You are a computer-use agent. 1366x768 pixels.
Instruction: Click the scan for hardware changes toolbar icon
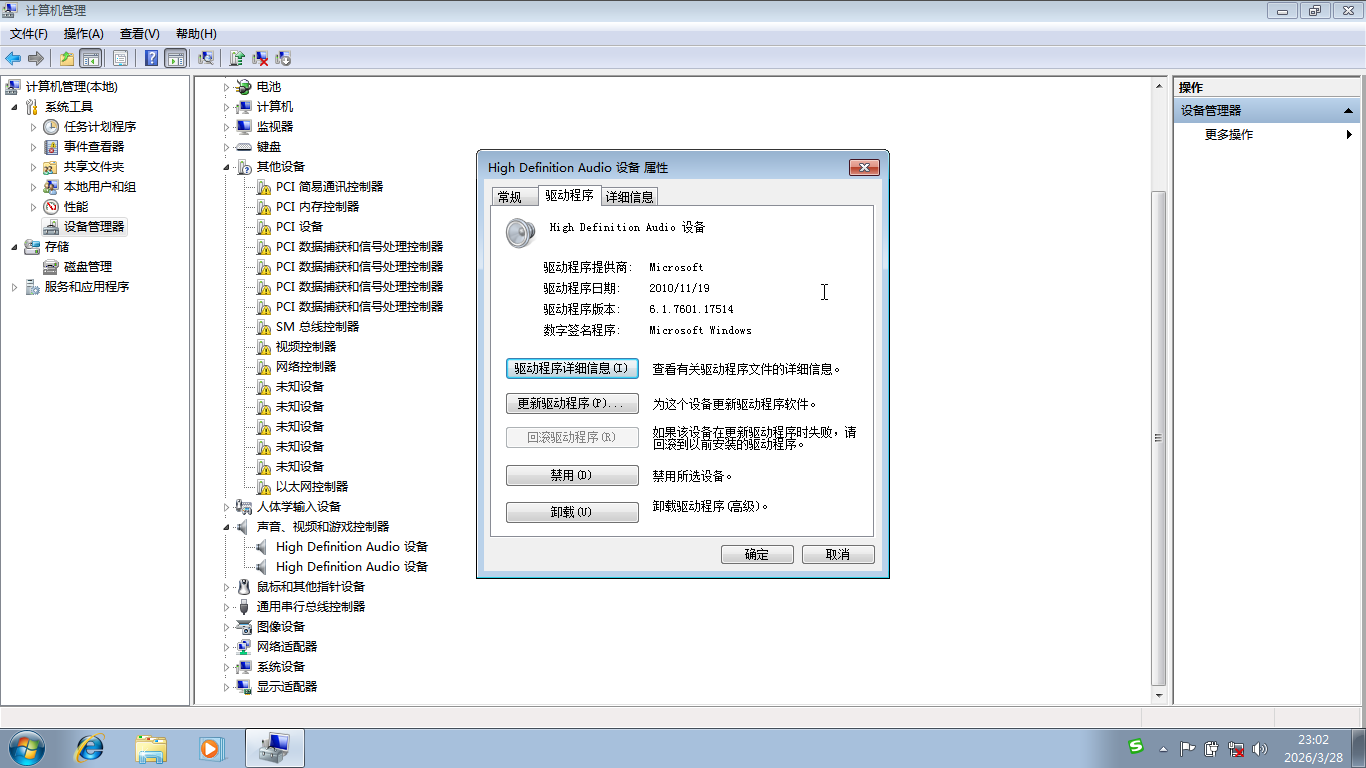[206, 58]
